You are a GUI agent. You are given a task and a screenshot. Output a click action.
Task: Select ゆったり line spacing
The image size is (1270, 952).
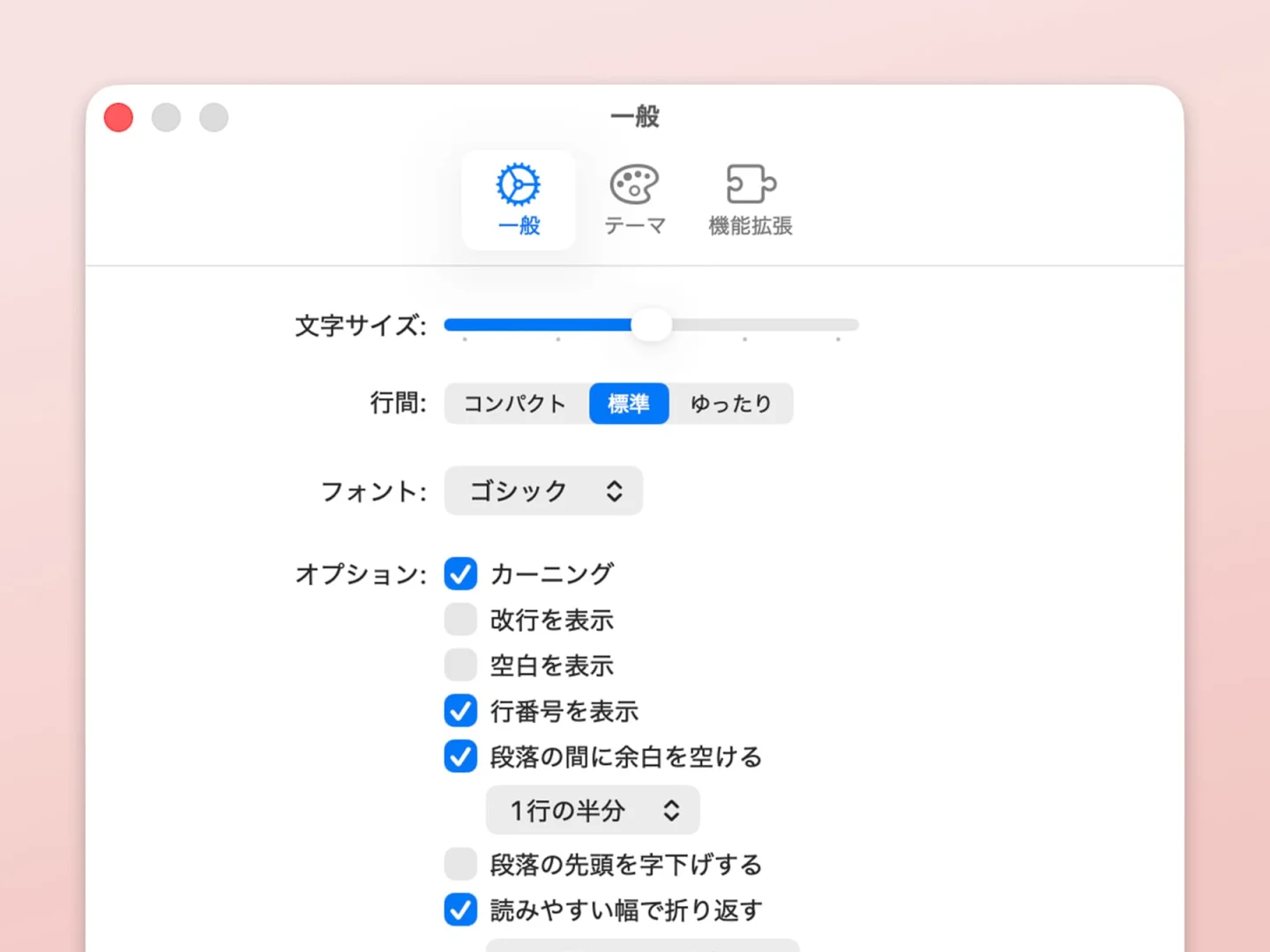(x=731, y=404)
